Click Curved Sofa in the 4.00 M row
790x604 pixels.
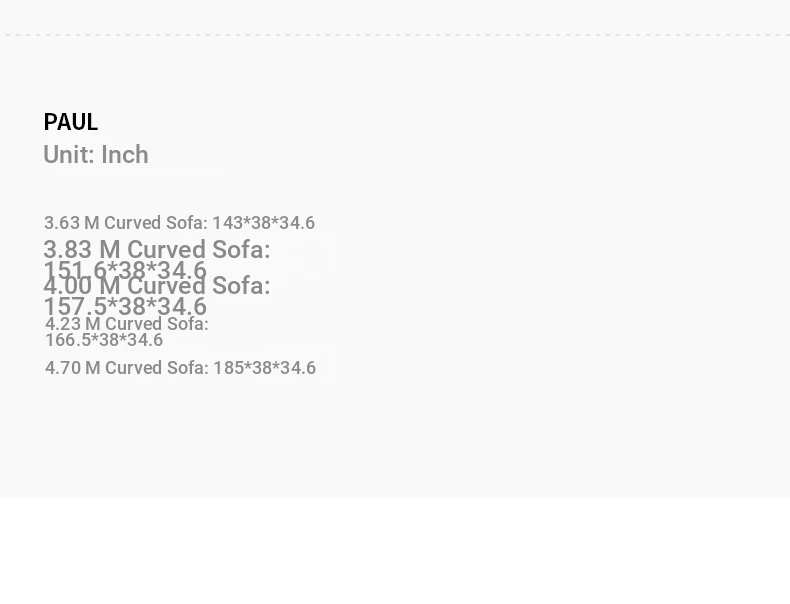click(x=198, y=285)
